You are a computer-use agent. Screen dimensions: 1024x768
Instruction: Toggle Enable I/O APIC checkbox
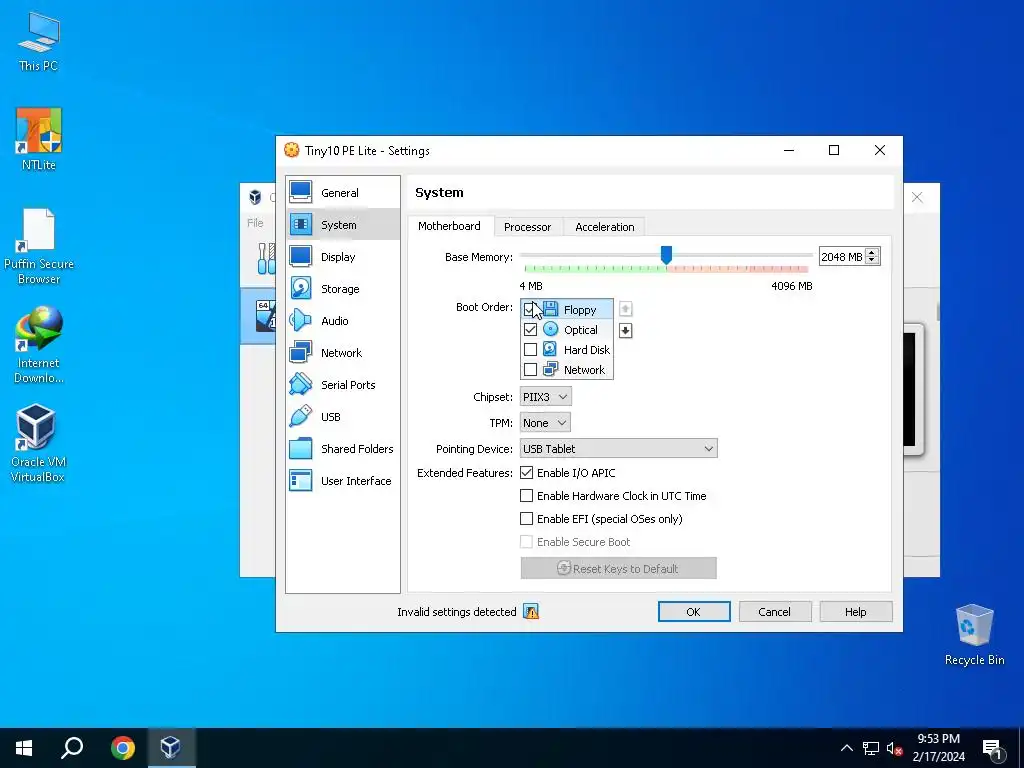pos(526,472)
